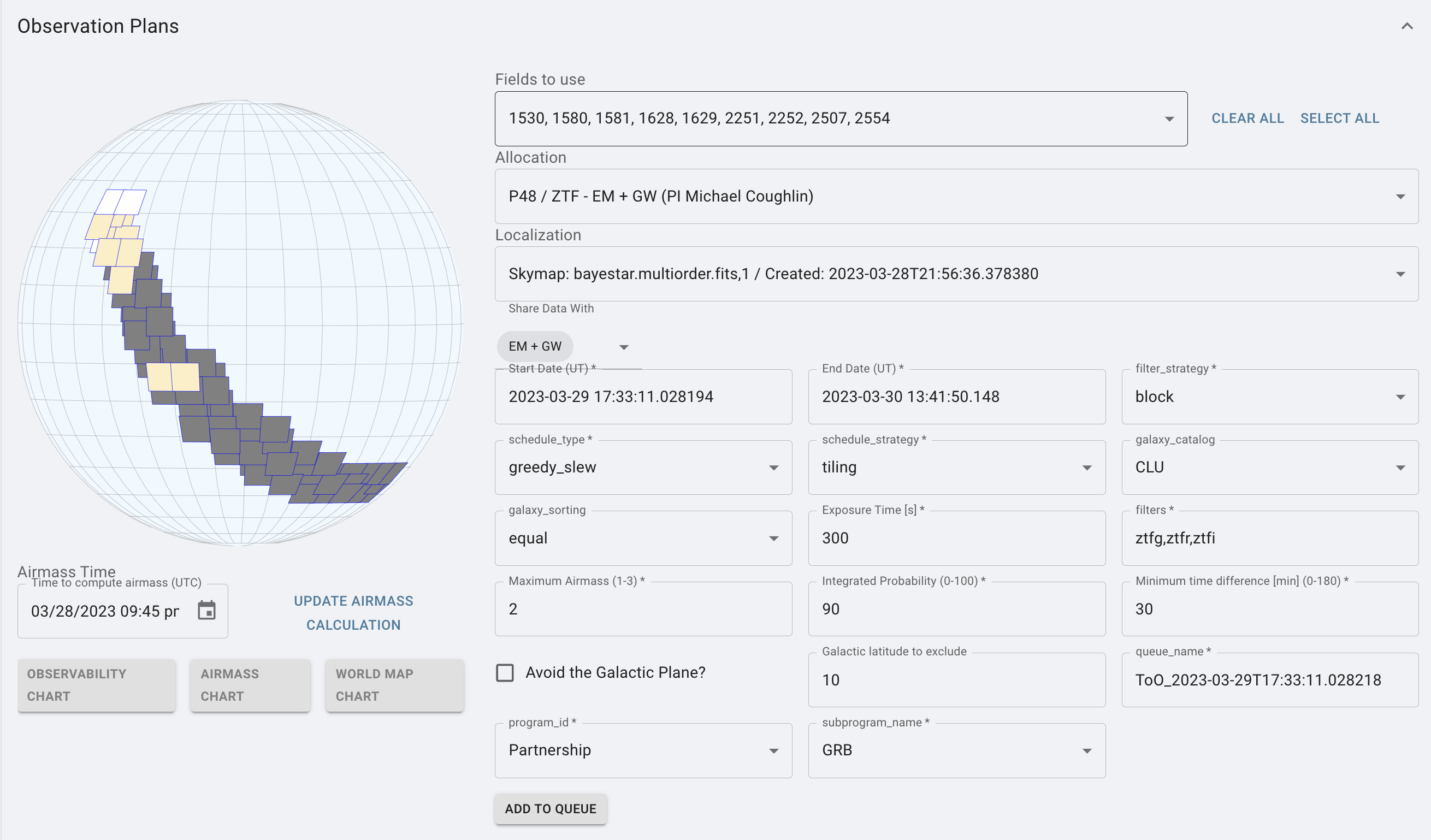This screenshot has width=1431, height=840.
Task: Click Update Airmass Calculation
Action: point(353,613)
